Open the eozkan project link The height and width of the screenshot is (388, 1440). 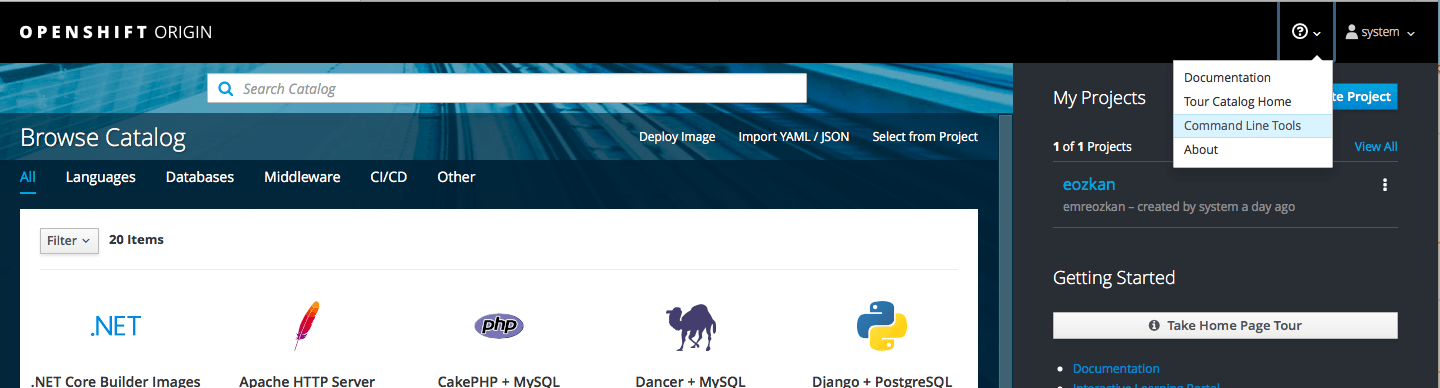[1089, 184]
